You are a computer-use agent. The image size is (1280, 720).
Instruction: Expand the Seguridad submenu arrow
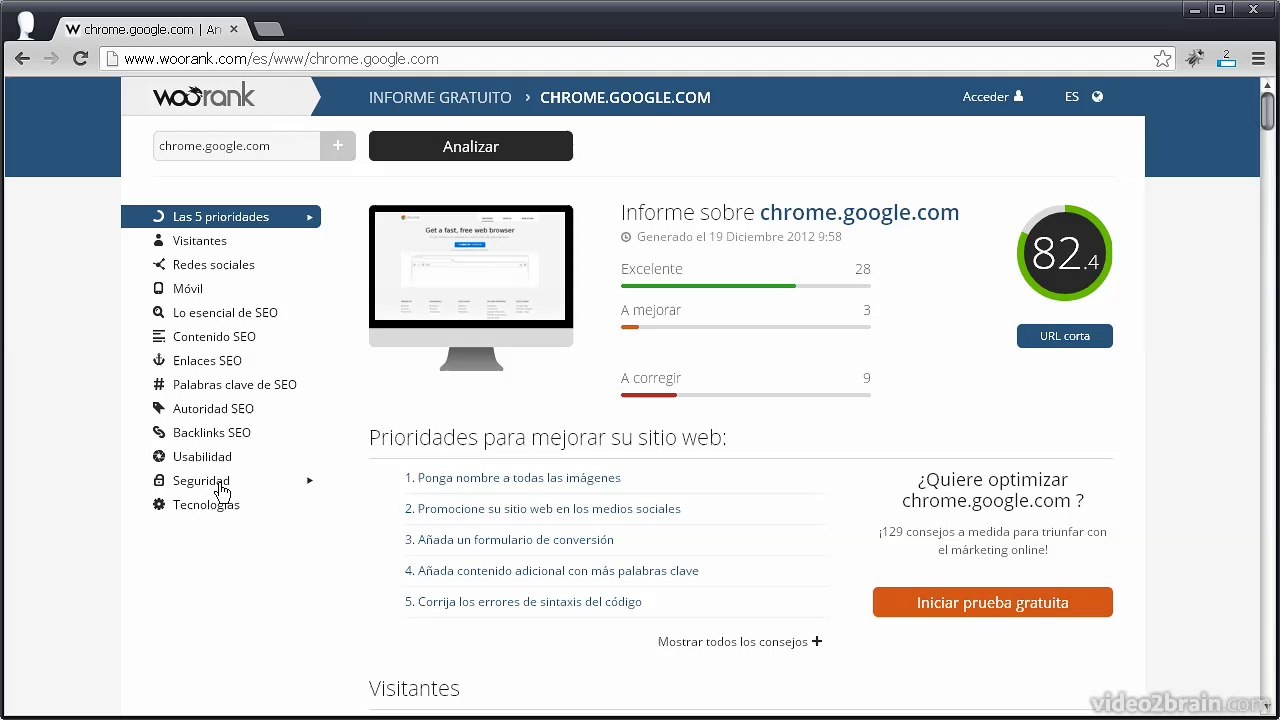tap(310, 481)
